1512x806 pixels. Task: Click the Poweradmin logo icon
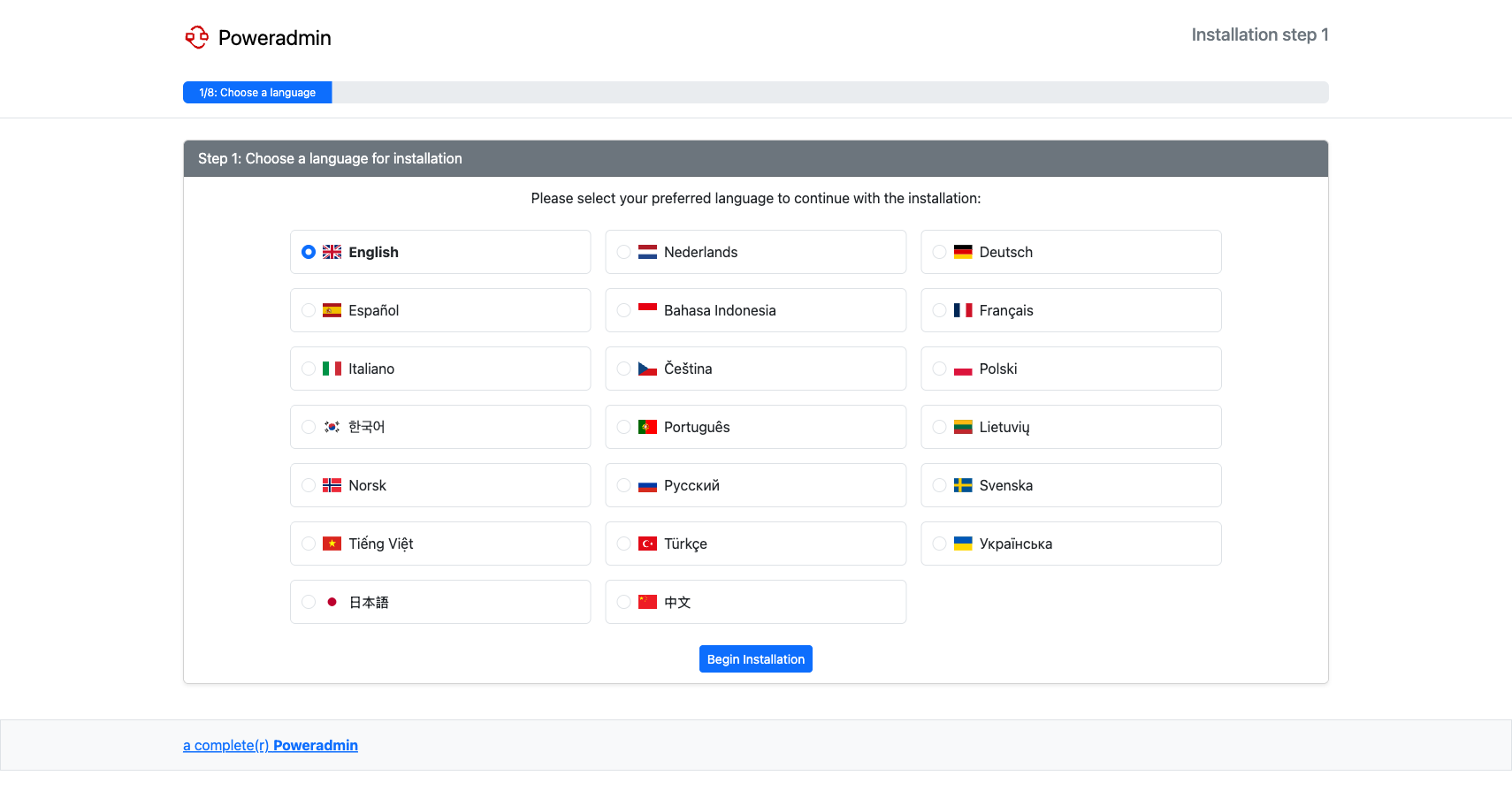(196, 37)
